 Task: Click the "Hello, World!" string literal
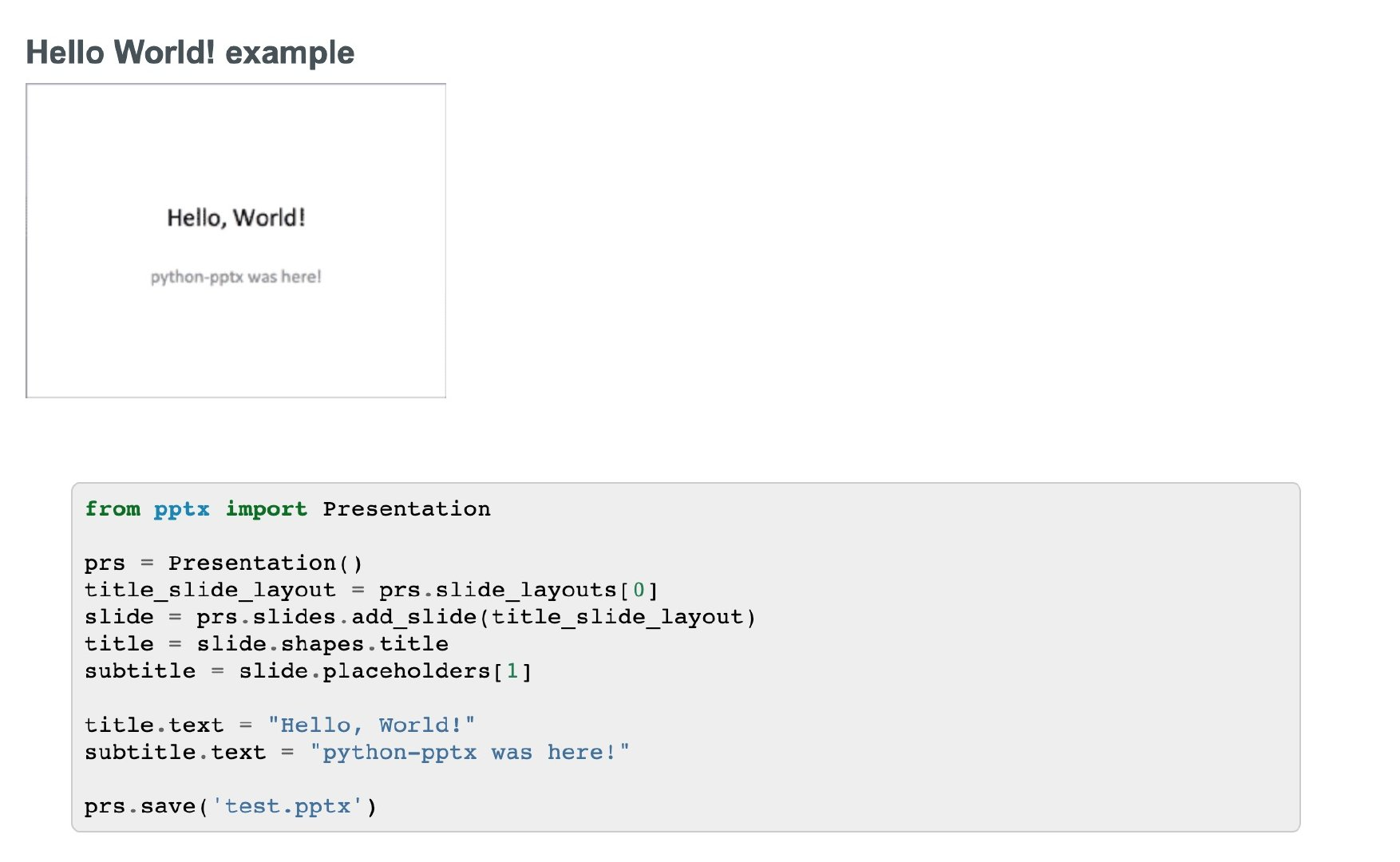click(x=371, y=725)
